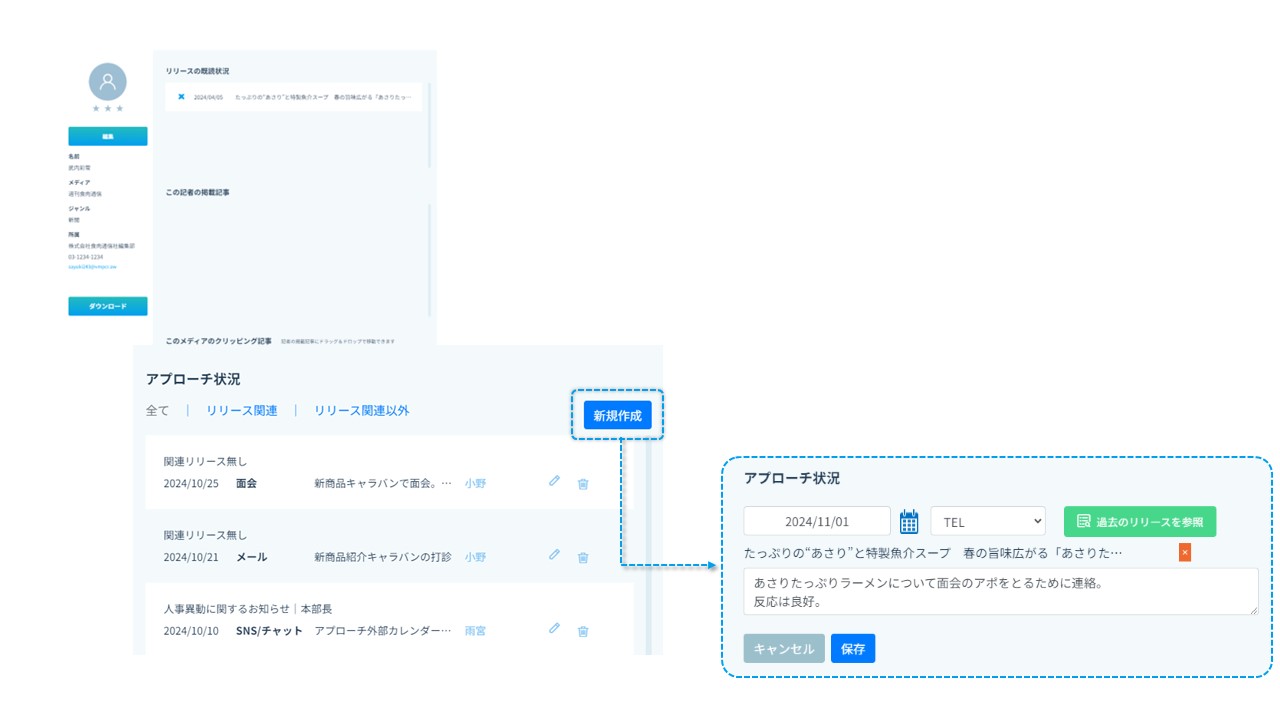
Task: Switch to the リリース関連以外 filter tab
Action: click(361, 410)
